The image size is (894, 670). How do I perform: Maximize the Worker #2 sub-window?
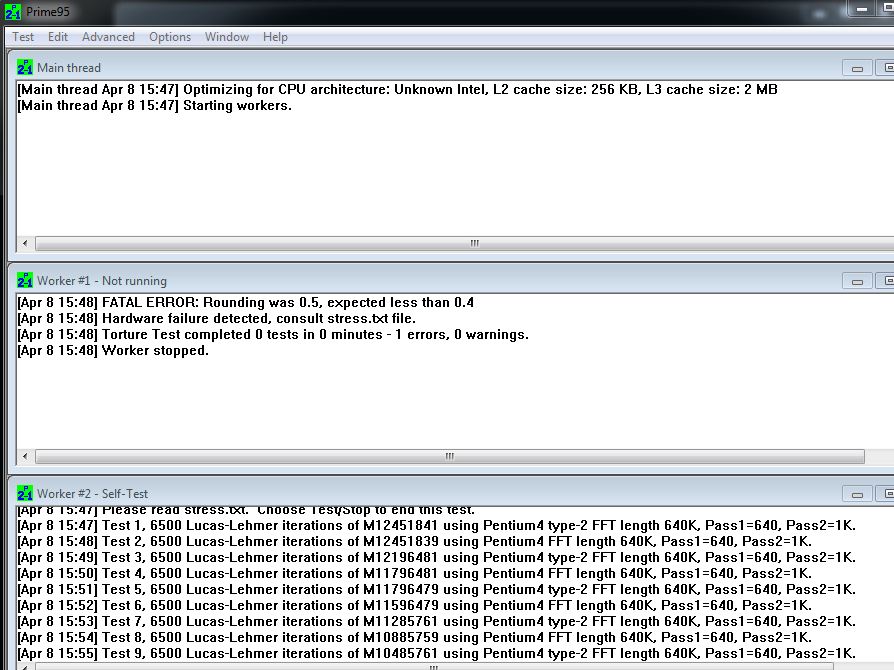point(885,494)
